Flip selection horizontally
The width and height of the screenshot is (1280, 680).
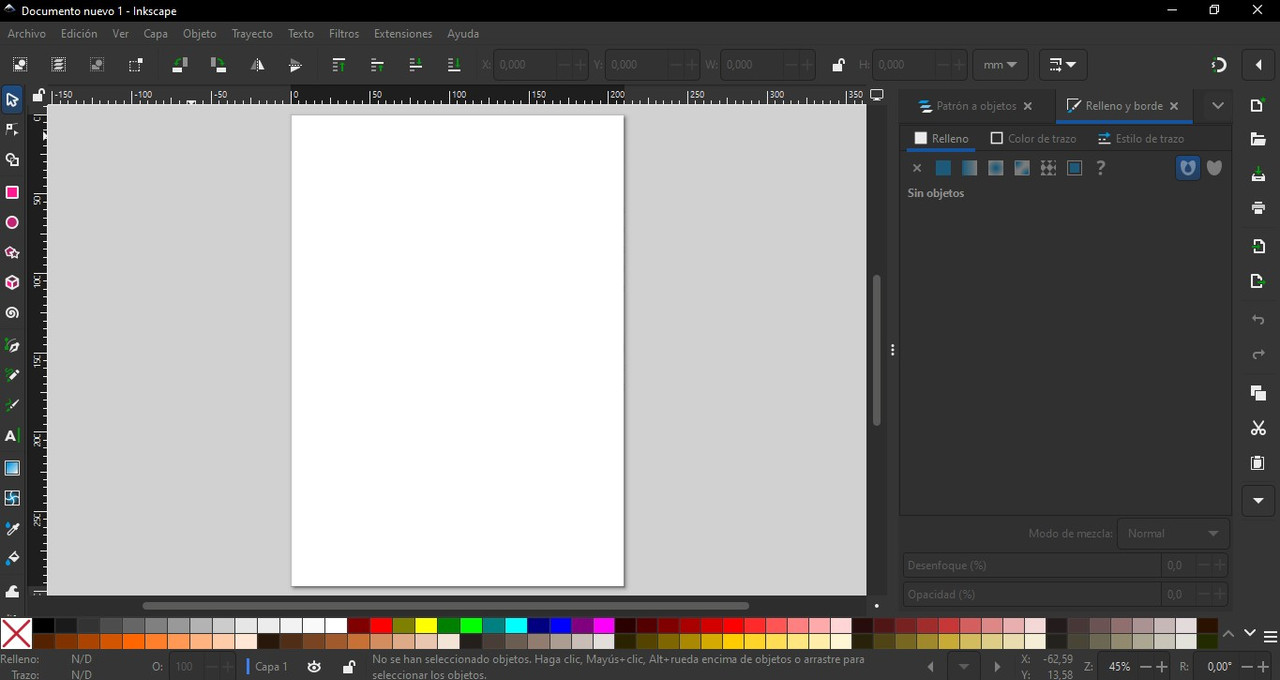point(257,65)
